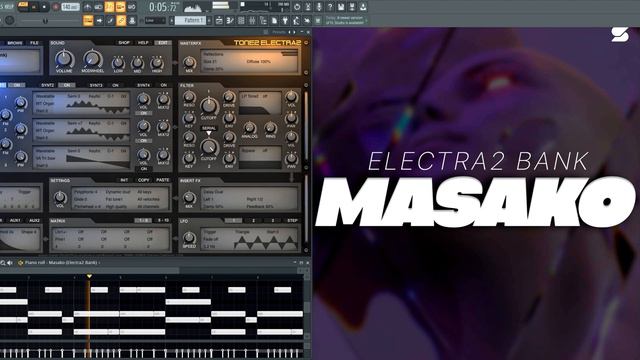Select the SYNT4 tab
The height and width of the screenshot is (360, 640).
coord(144,85)
